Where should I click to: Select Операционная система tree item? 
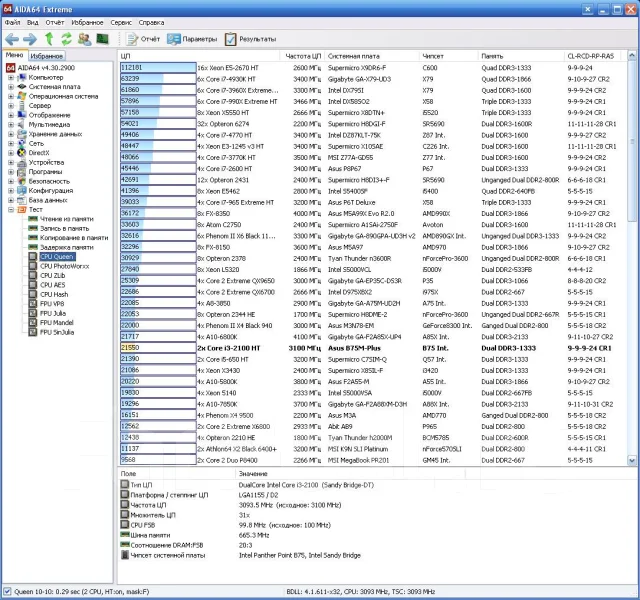coord(63,96)
